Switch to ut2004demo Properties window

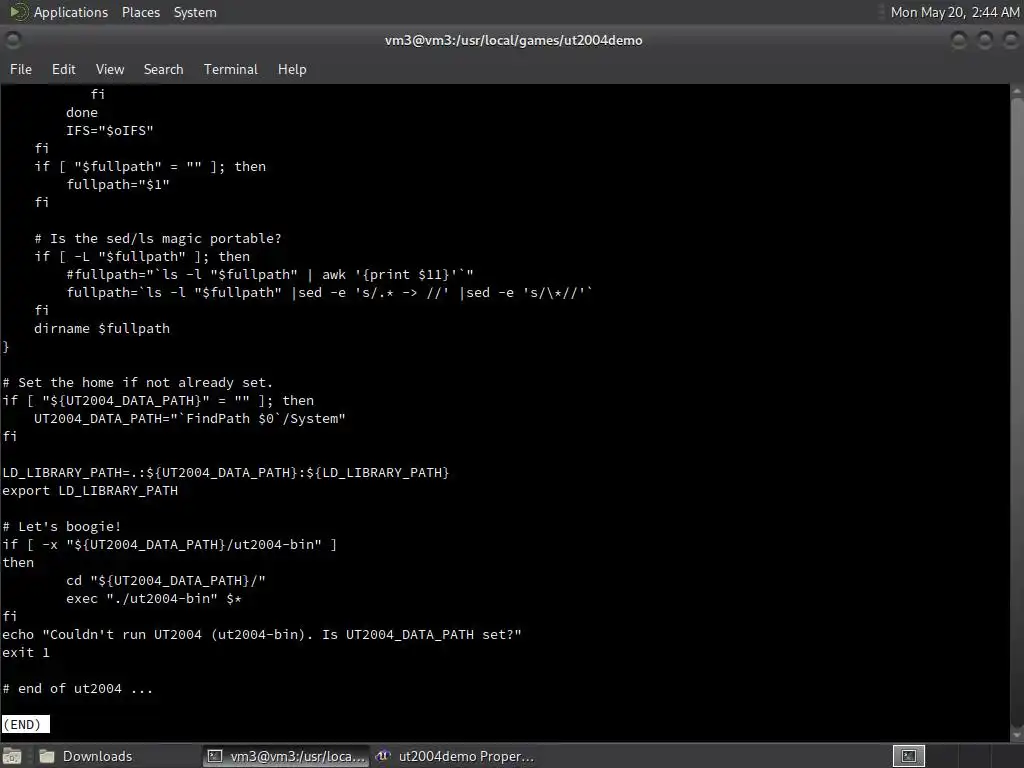tap(456, 756)
